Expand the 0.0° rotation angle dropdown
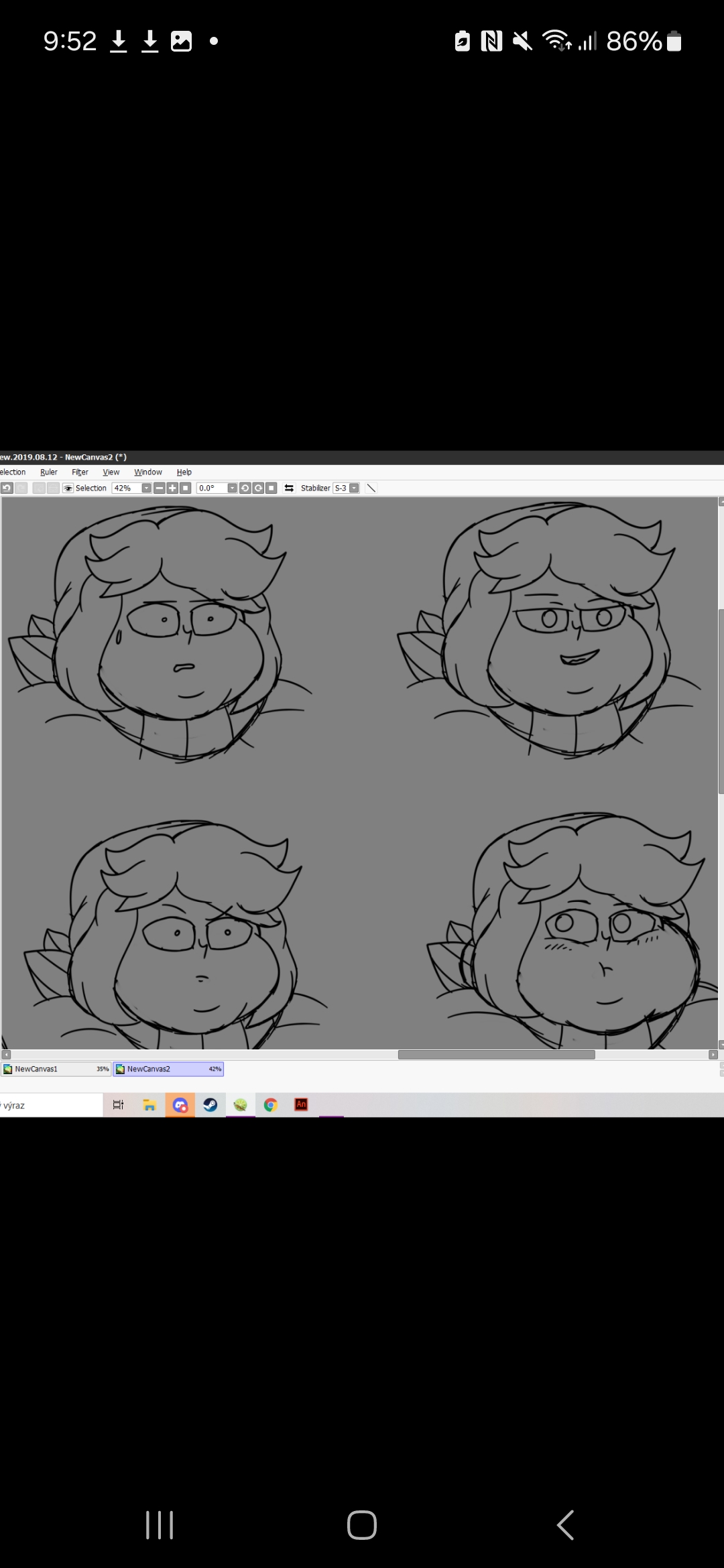Screen dimensions: 724x1568 click(x=233, y=488)
